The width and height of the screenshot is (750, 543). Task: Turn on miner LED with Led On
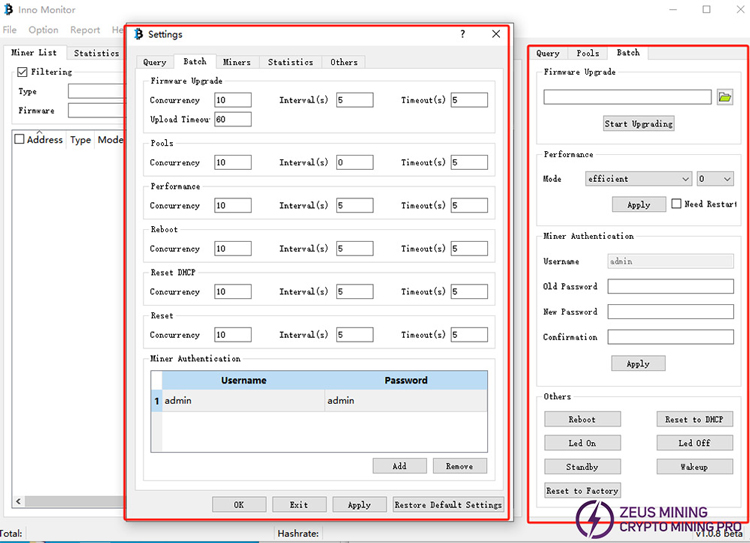(x=582, y=443)
